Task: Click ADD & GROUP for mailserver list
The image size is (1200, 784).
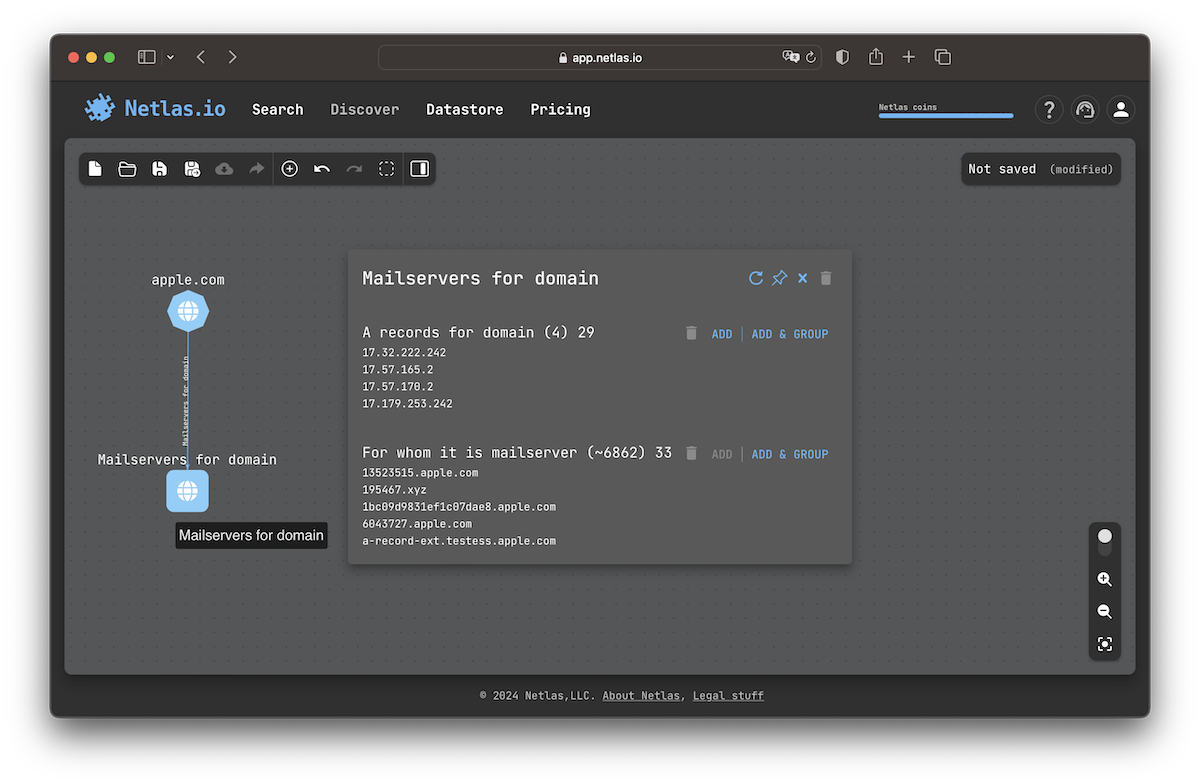Action: (789, 454)
